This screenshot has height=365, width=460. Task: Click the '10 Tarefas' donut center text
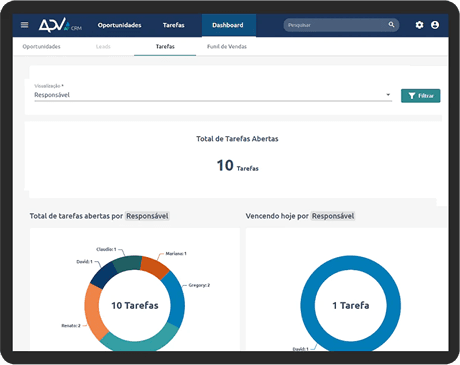[135, 305]
